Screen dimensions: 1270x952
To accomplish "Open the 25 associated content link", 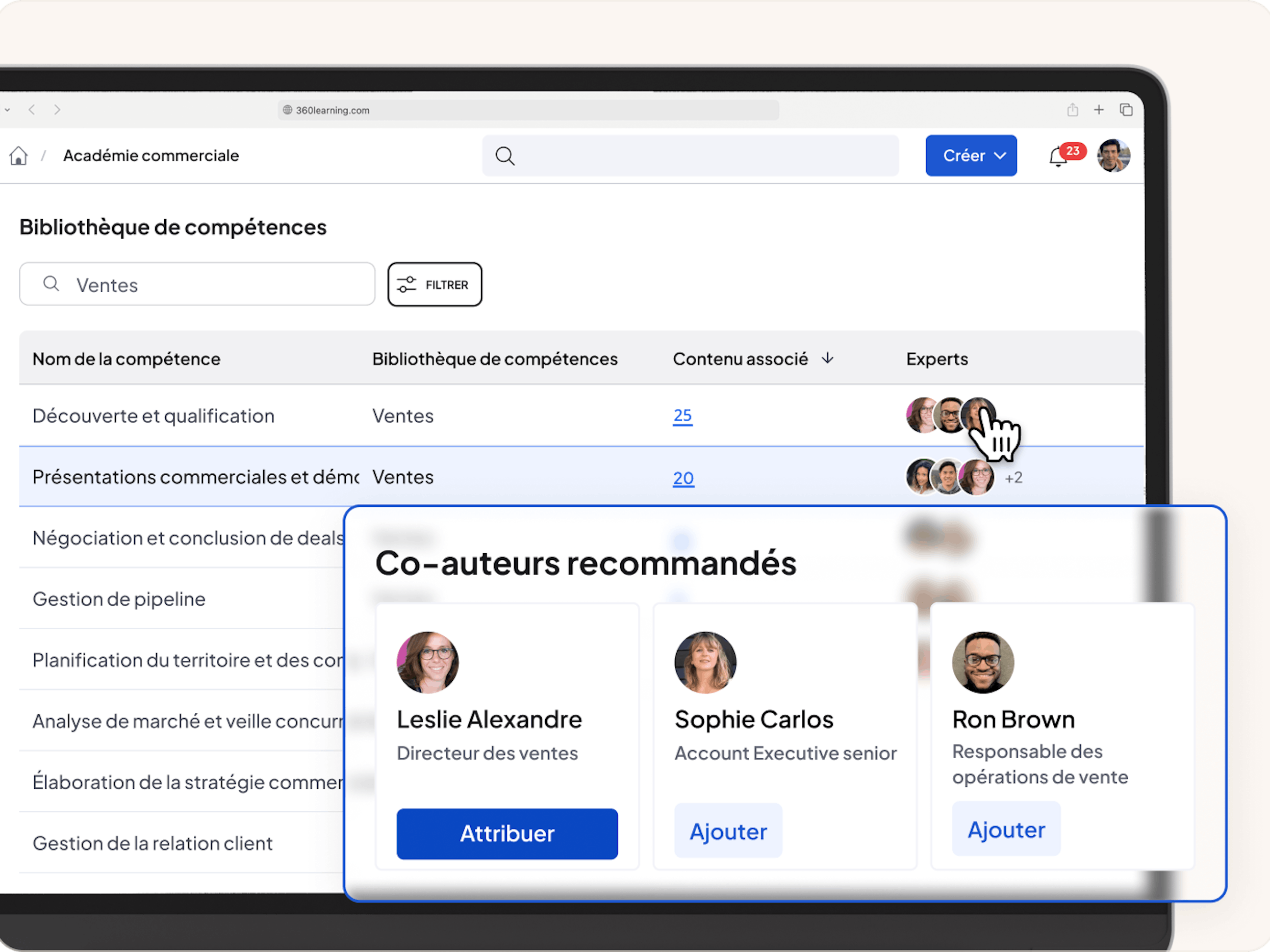I will [682, 415].
